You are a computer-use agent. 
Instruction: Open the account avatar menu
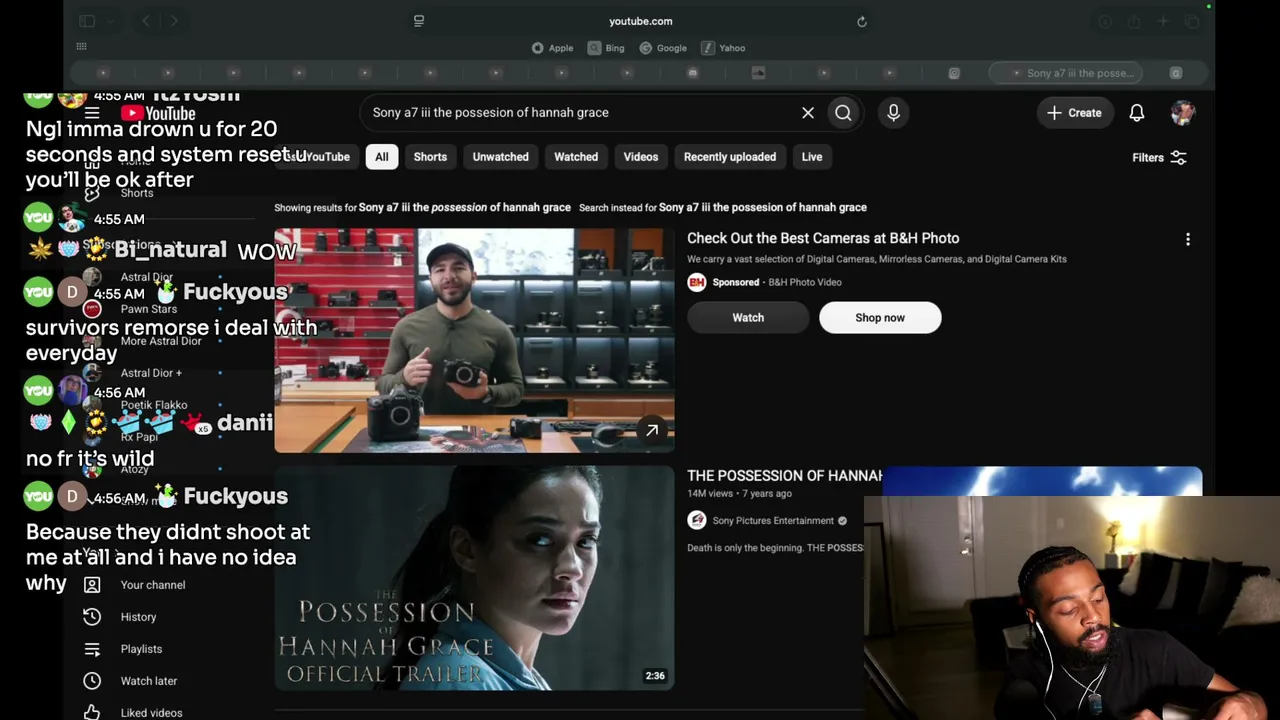(x=1183, y=113)
